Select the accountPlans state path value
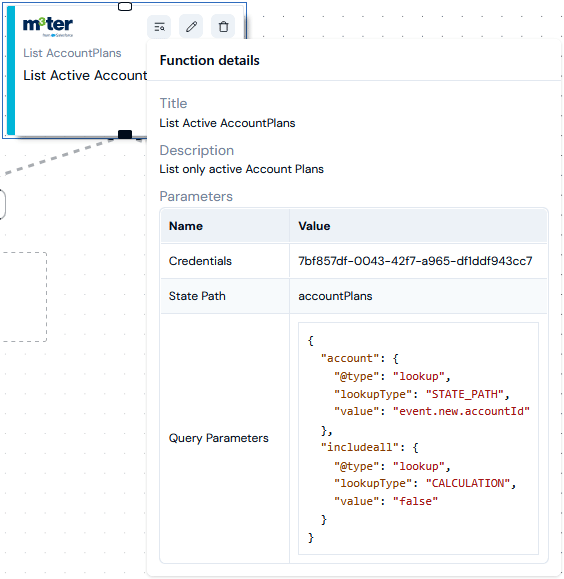Screen dimensions: 564x579 pos(335,296)
